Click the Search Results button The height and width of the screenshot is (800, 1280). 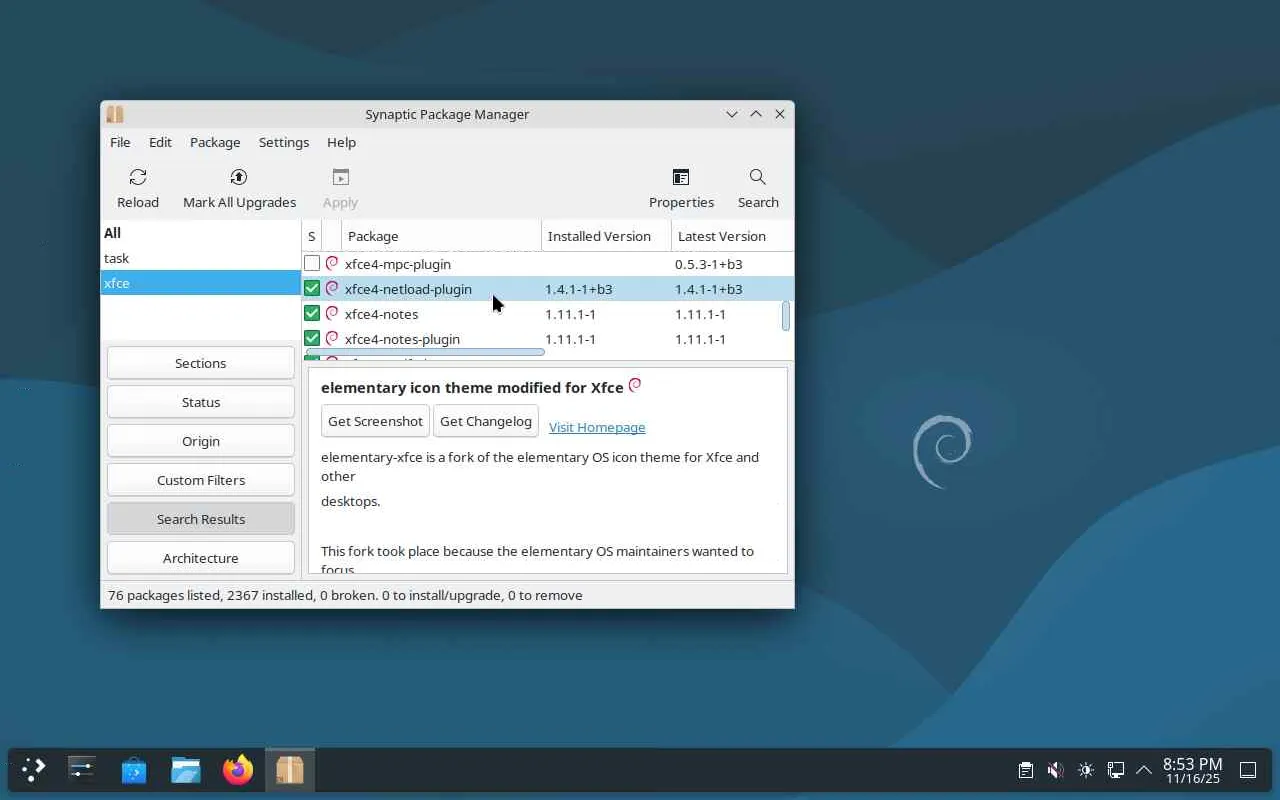[x=201, y=519]
